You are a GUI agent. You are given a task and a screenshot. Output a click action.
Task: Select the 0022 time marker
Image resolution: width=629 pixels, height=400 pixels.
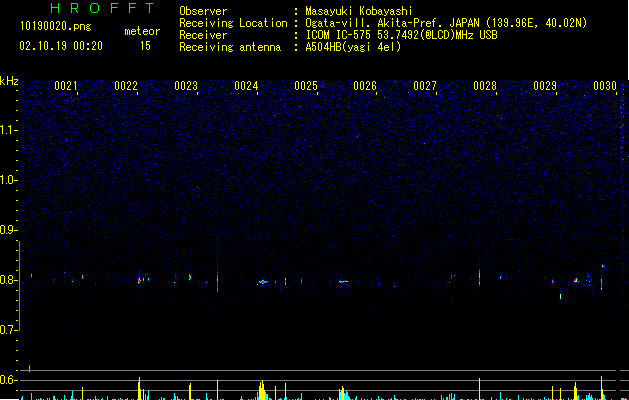[x=126, y=86]
